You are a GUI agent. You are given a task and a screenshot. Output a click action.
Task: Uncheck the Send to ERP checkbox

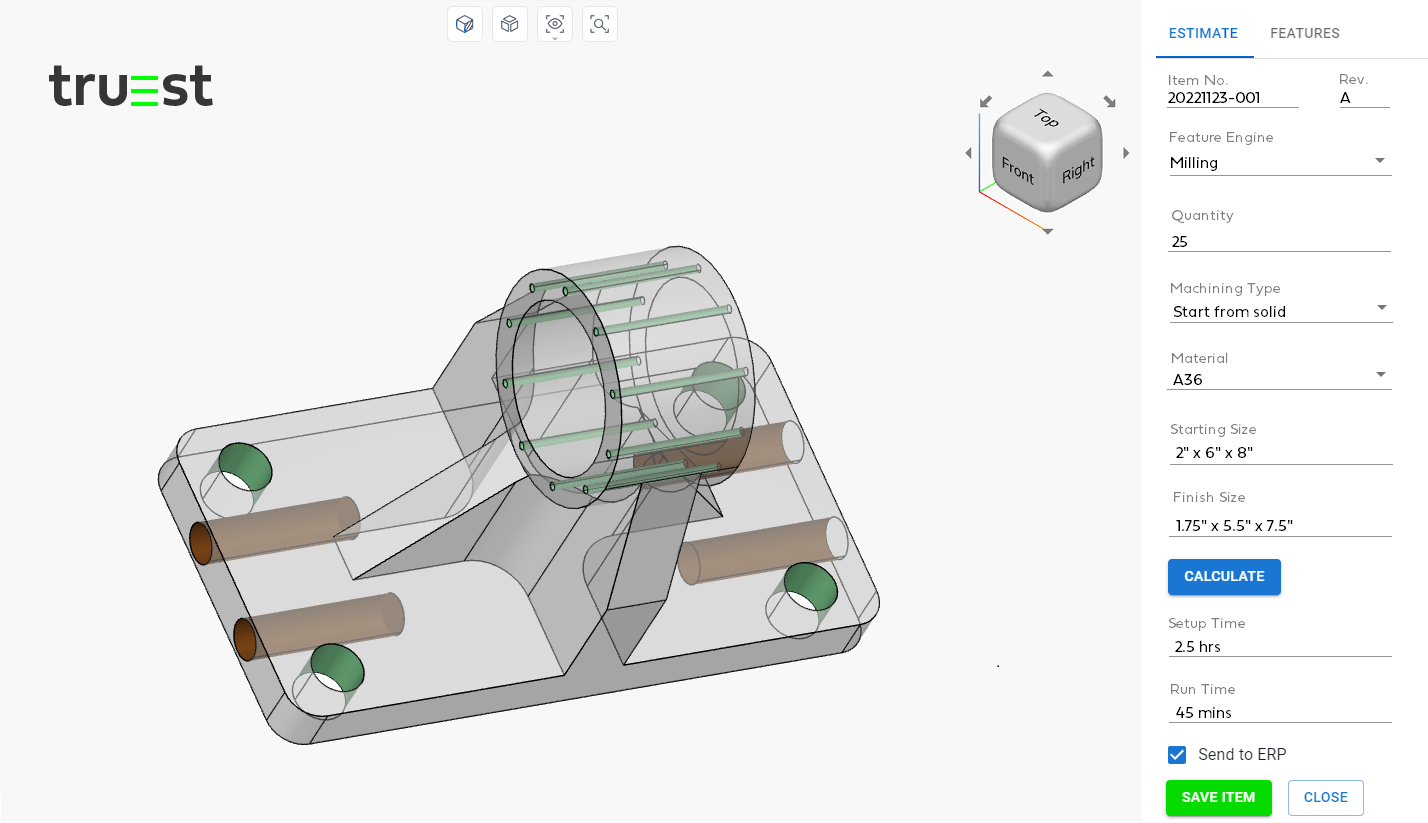point(1177,755)
